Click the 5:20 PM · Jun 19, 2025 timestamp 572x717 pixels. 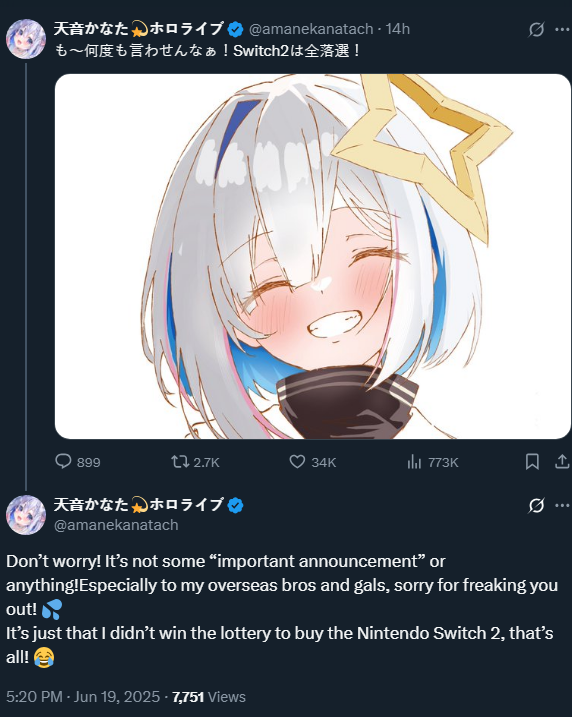[83, 696]
